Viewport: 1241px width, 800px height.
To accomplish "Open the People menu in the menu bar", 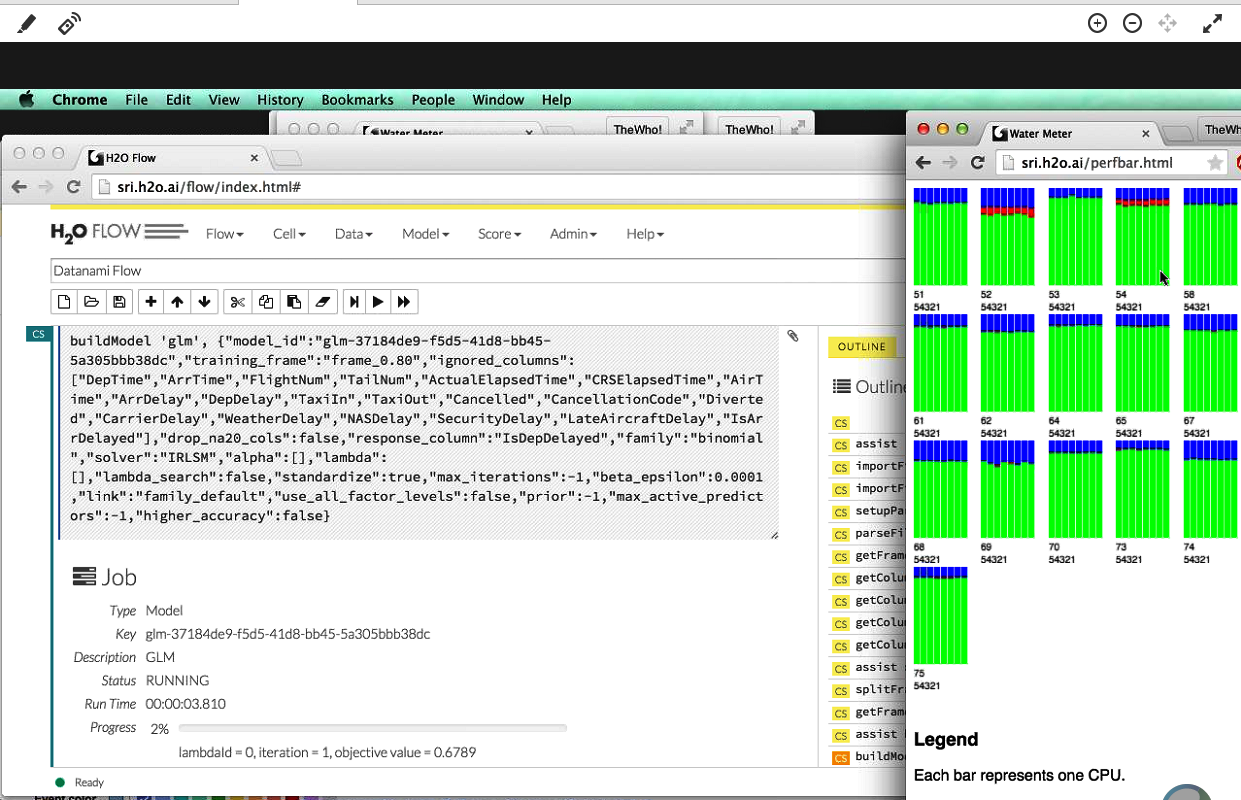I will click(x=433, y=99).
